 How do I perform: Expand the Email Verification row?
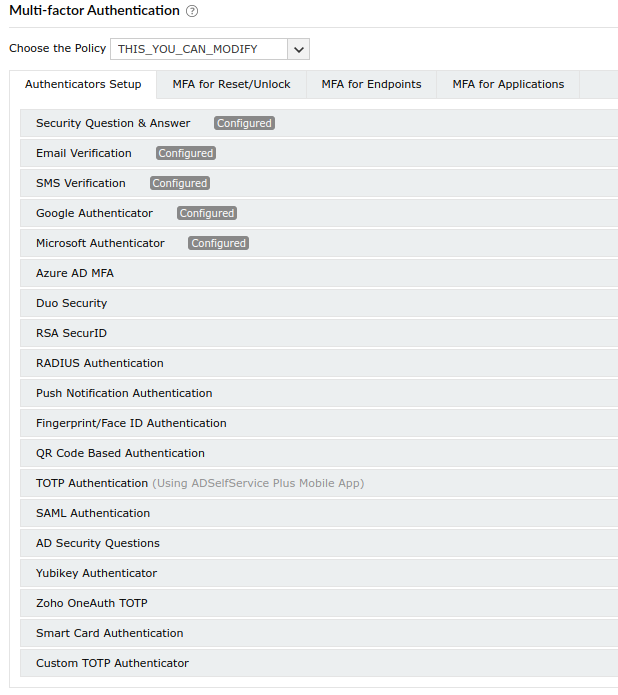[x=84, y=153]
